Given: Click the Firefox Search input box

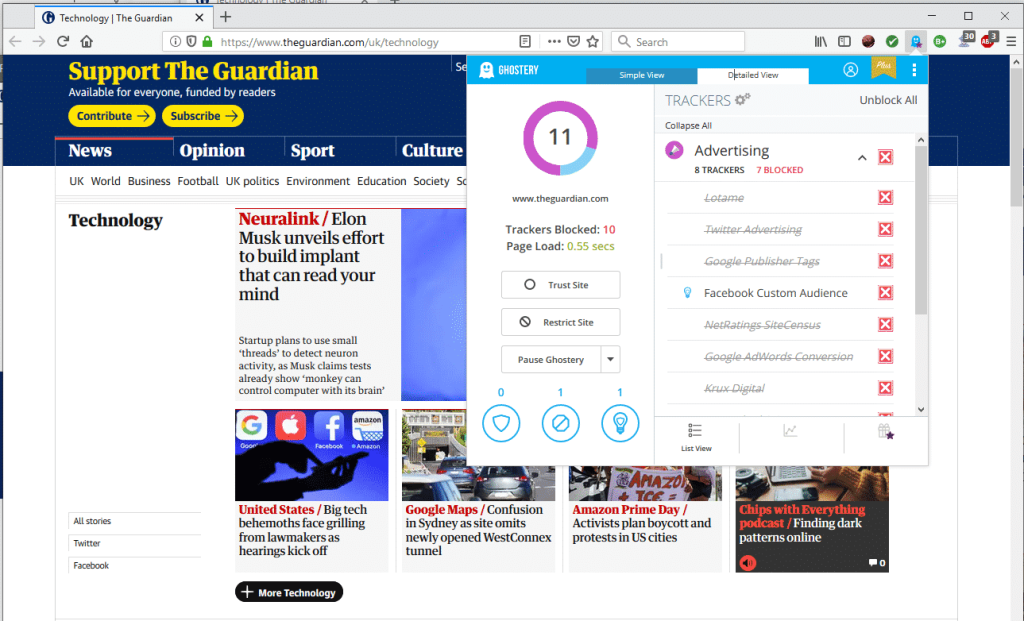Looking at the screenshot, I should click(x=678, y=42).
